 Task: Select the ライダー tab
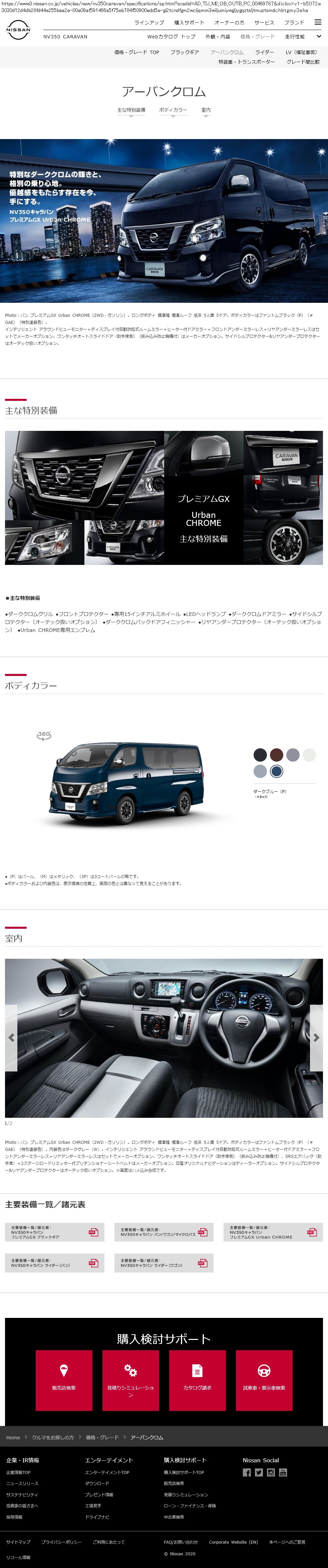[x=265, y=52]
